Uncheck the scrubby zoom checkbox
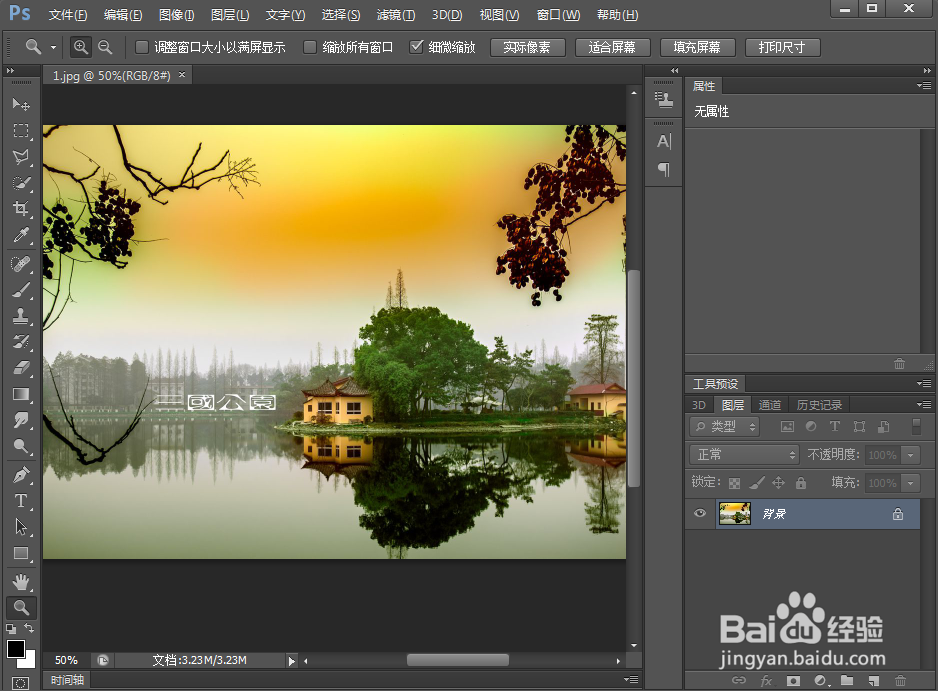 click(x=416, y=47)
